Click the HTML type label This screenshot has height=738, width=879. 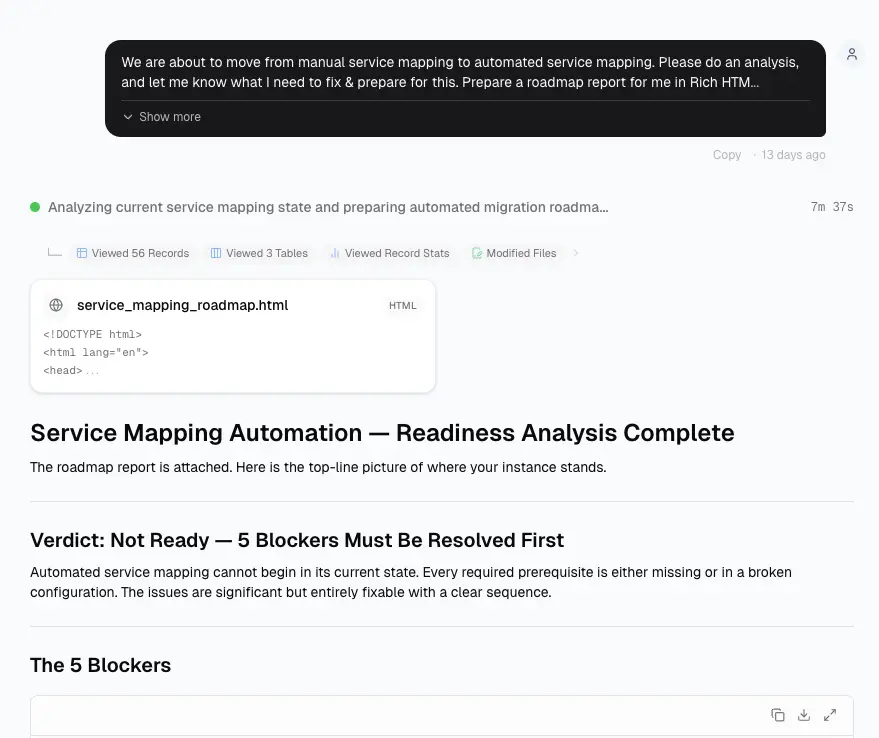[403, 306]
